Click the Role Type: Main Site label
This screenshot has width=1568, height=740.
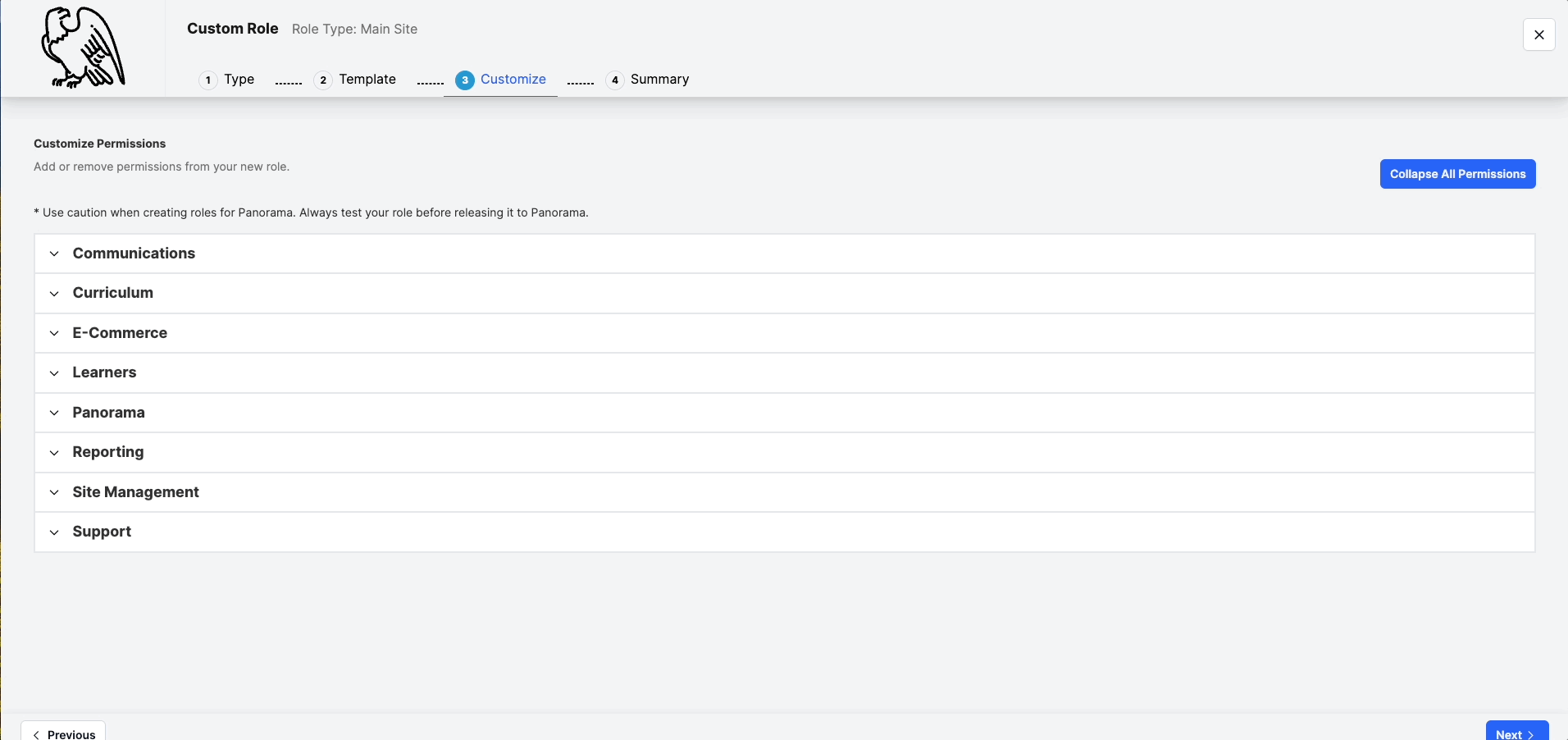(354, 29)
